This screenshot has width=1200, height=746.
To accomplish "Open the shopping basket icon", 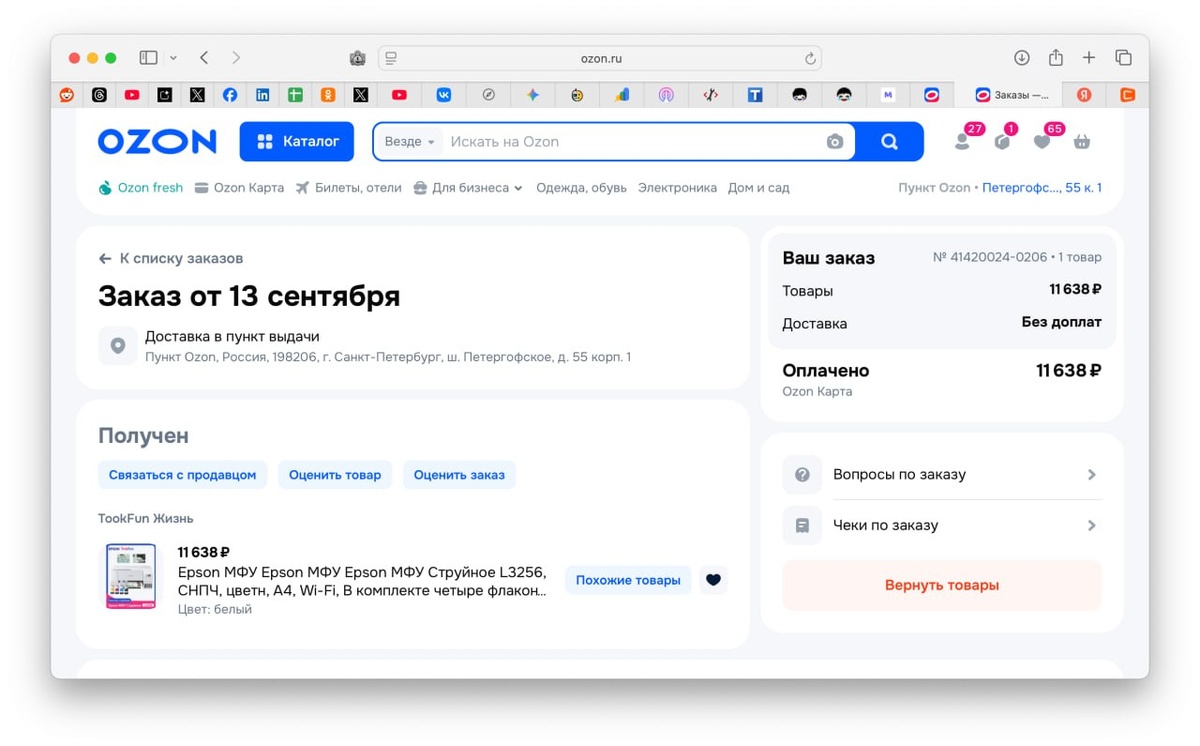I will tap(1082, 142).
